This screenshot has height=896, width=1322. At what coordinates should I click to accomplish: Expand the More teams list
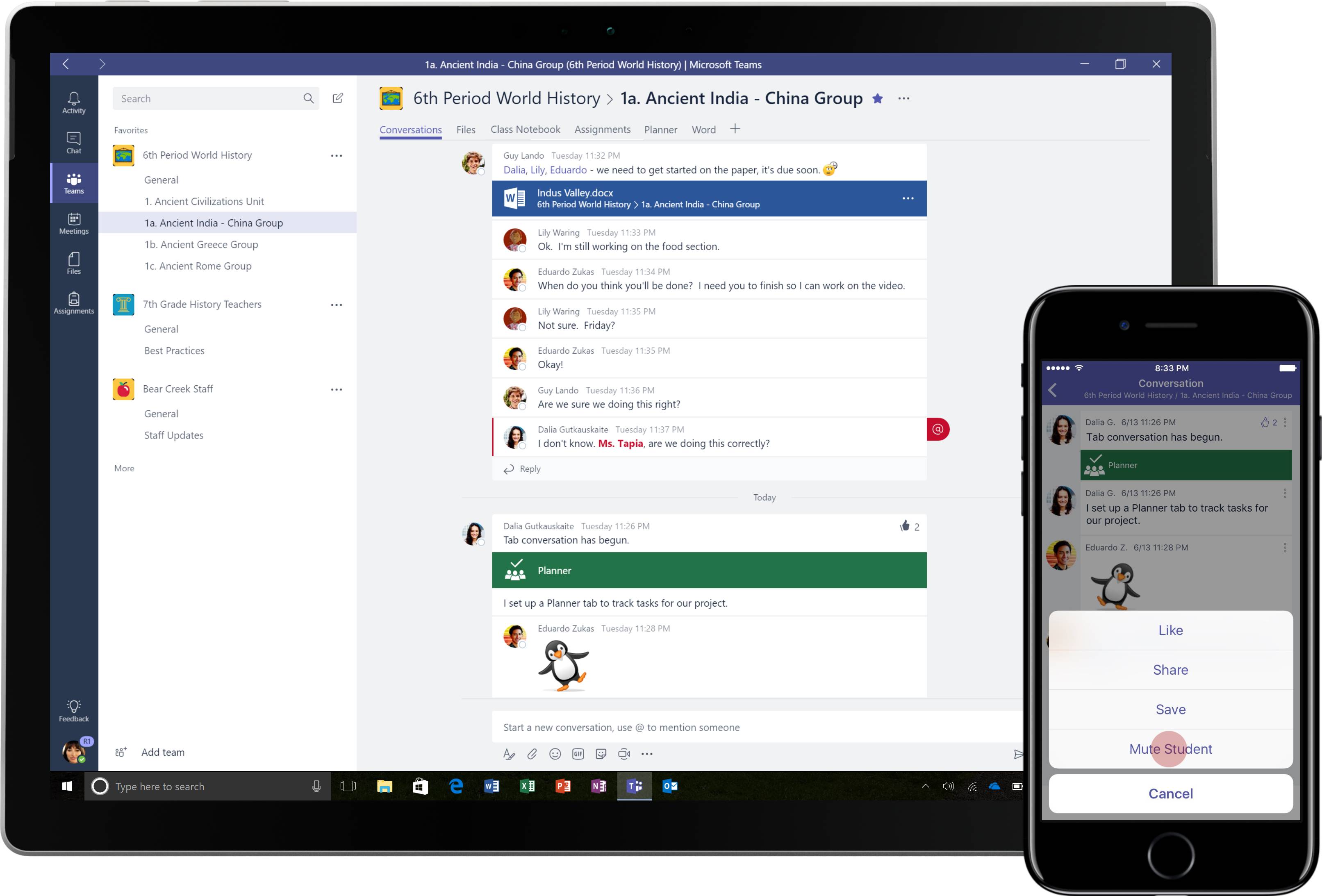[x=124, y=468]
